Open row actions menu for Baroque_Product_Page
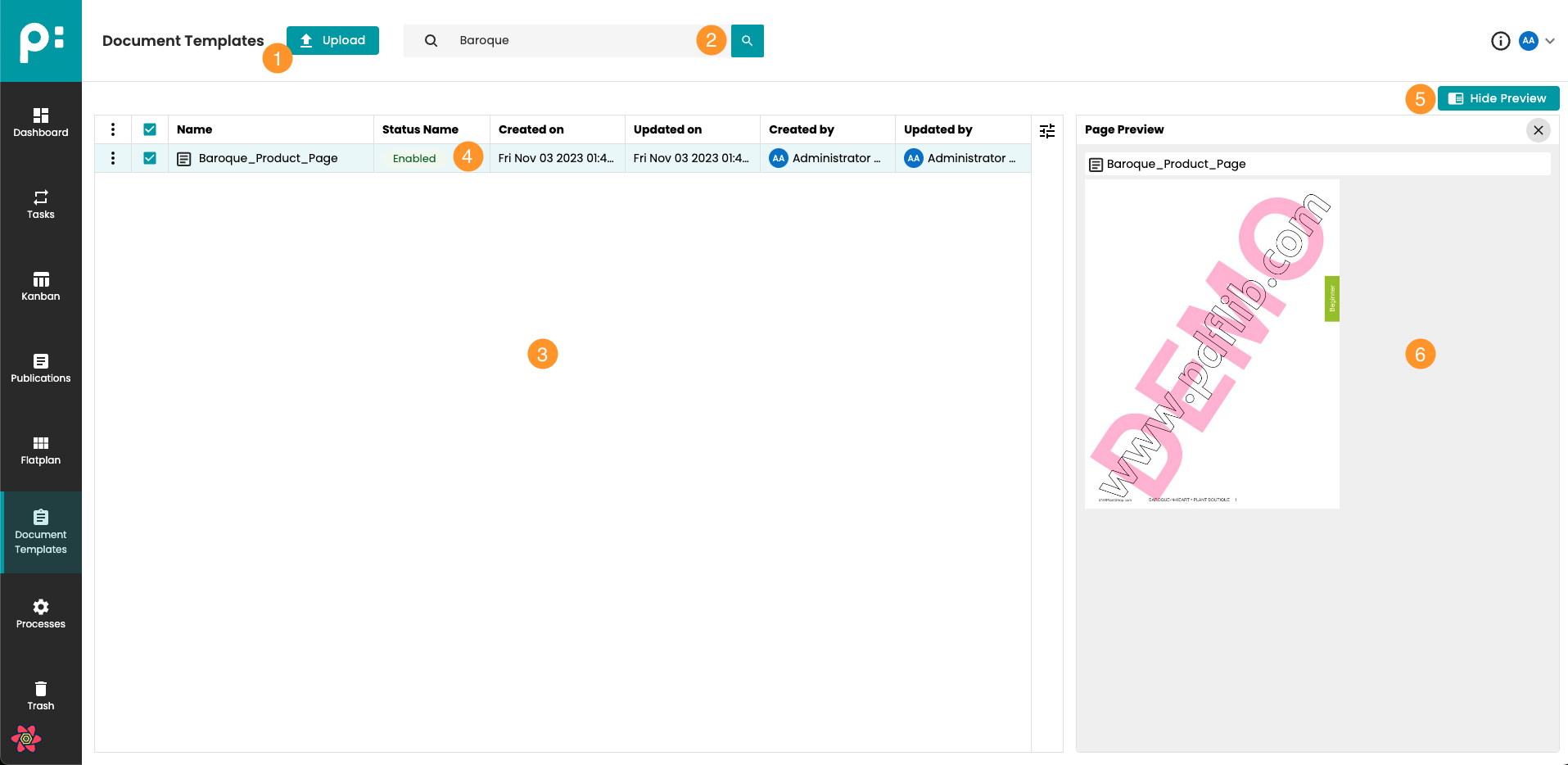The height and width of the screenshot is (765, 1568). pyautogui.click(x=113, y=158)
